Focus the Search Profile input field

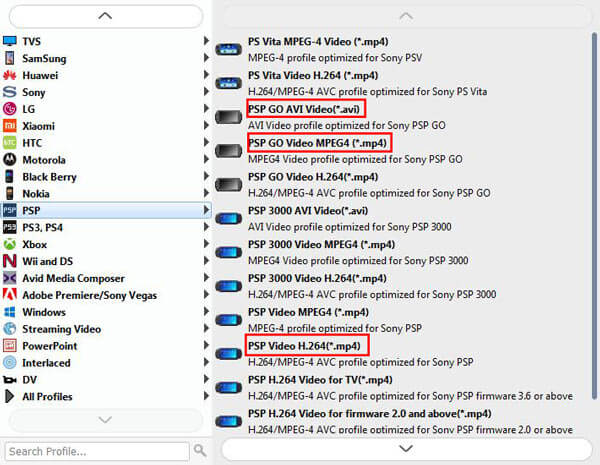point(97,452)
